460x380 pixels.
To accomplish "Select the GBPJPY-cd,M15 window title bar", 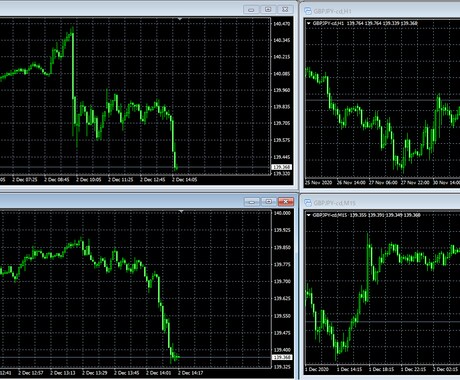I will 382,203.
